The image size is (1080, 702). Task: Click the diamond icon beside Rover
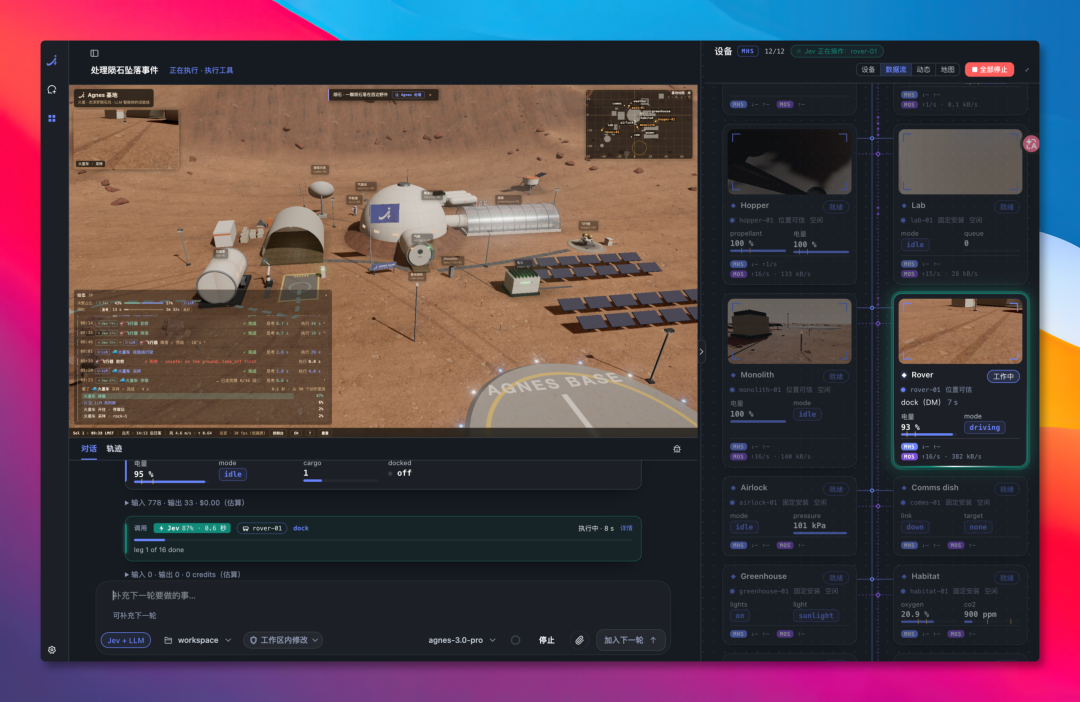(x=904, y=375)
